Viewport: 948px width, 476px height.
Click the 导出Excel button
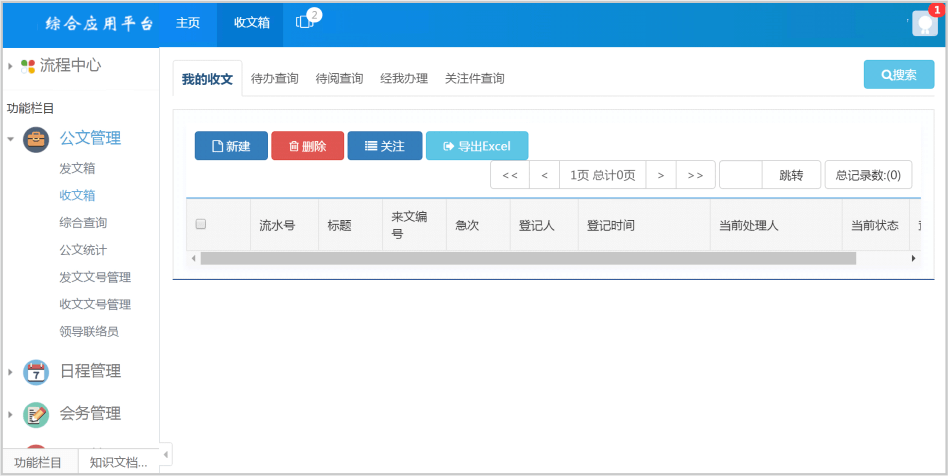tap(477, 146)
